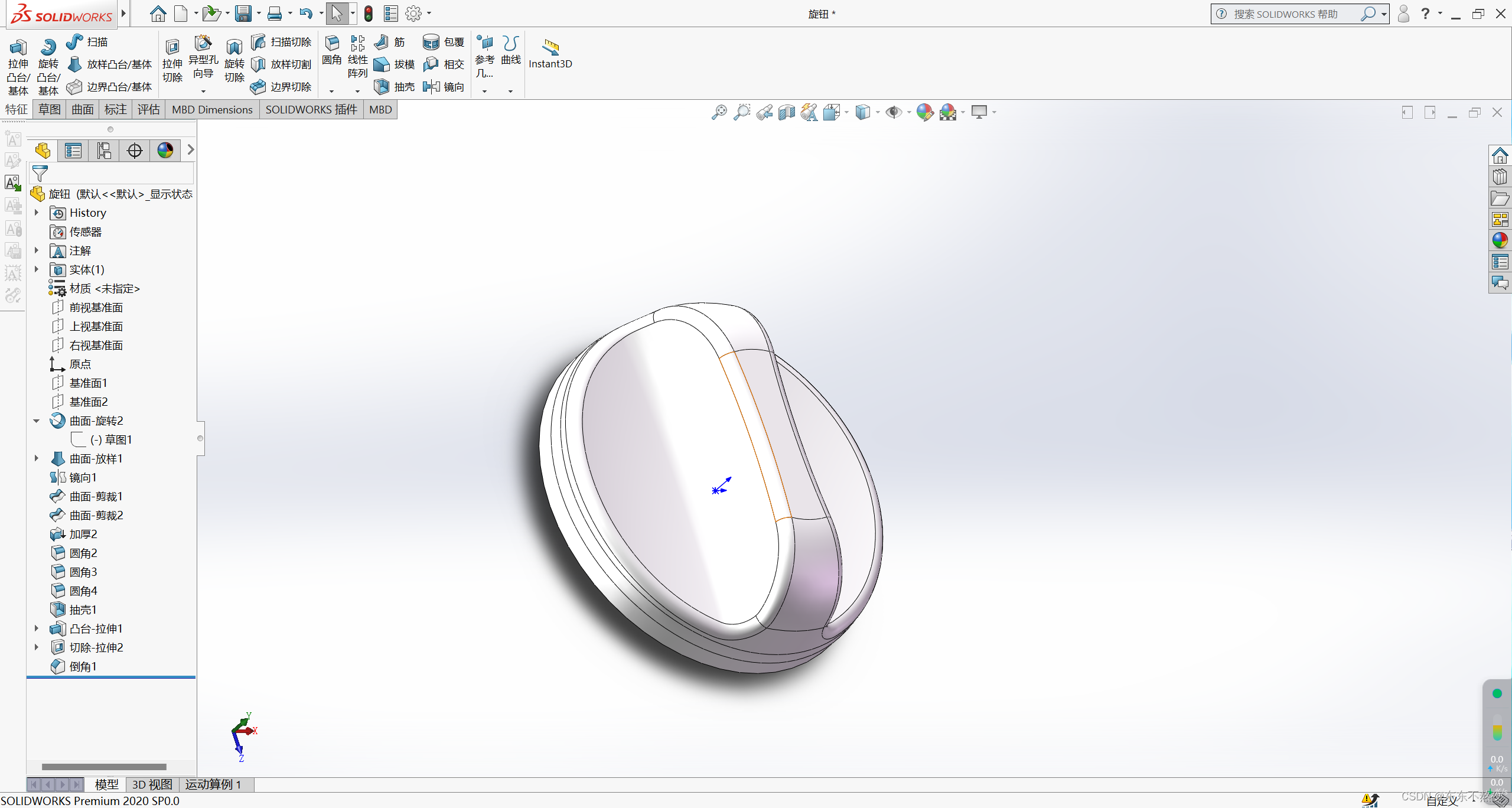Expand the 曲面-放样1 feature node
The height and width of the screenshot is (808, 1512).
pyautogui.click(x=37, y=458)
